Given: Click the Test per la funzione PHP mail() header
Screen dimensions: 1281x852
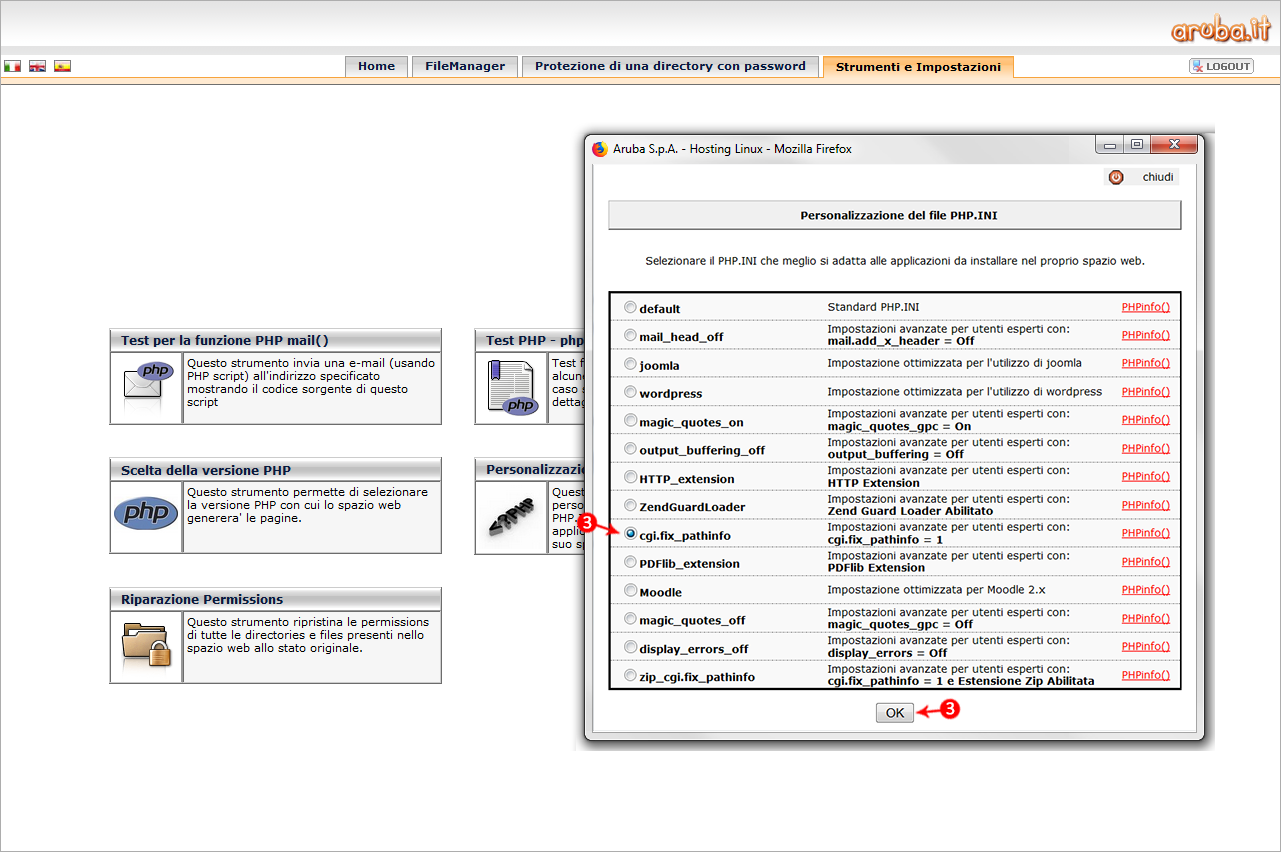Looking at the screenshot, I should (275, 340).
